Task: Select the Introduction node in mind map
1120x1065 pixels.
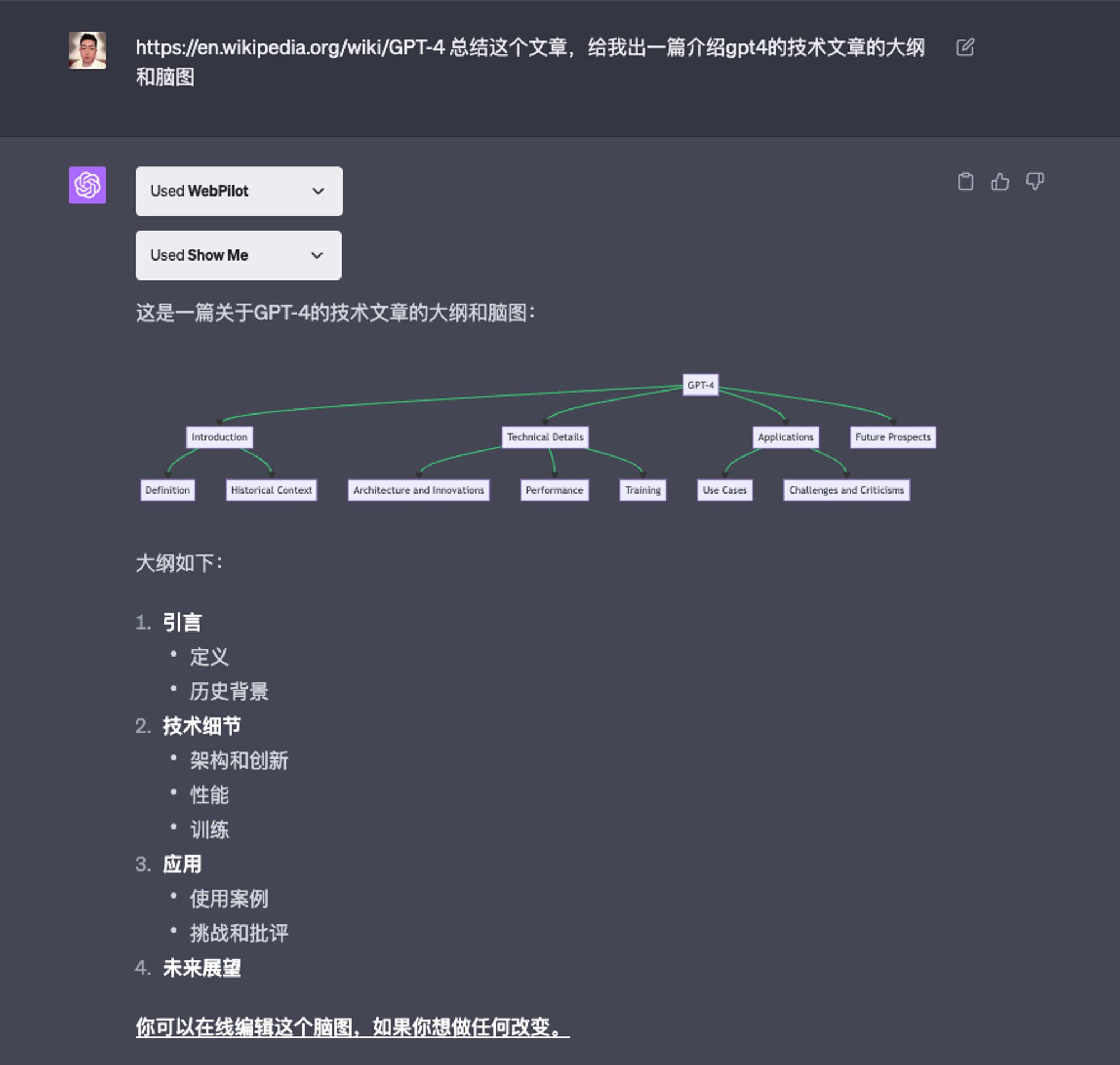Action: pos(220,437)
